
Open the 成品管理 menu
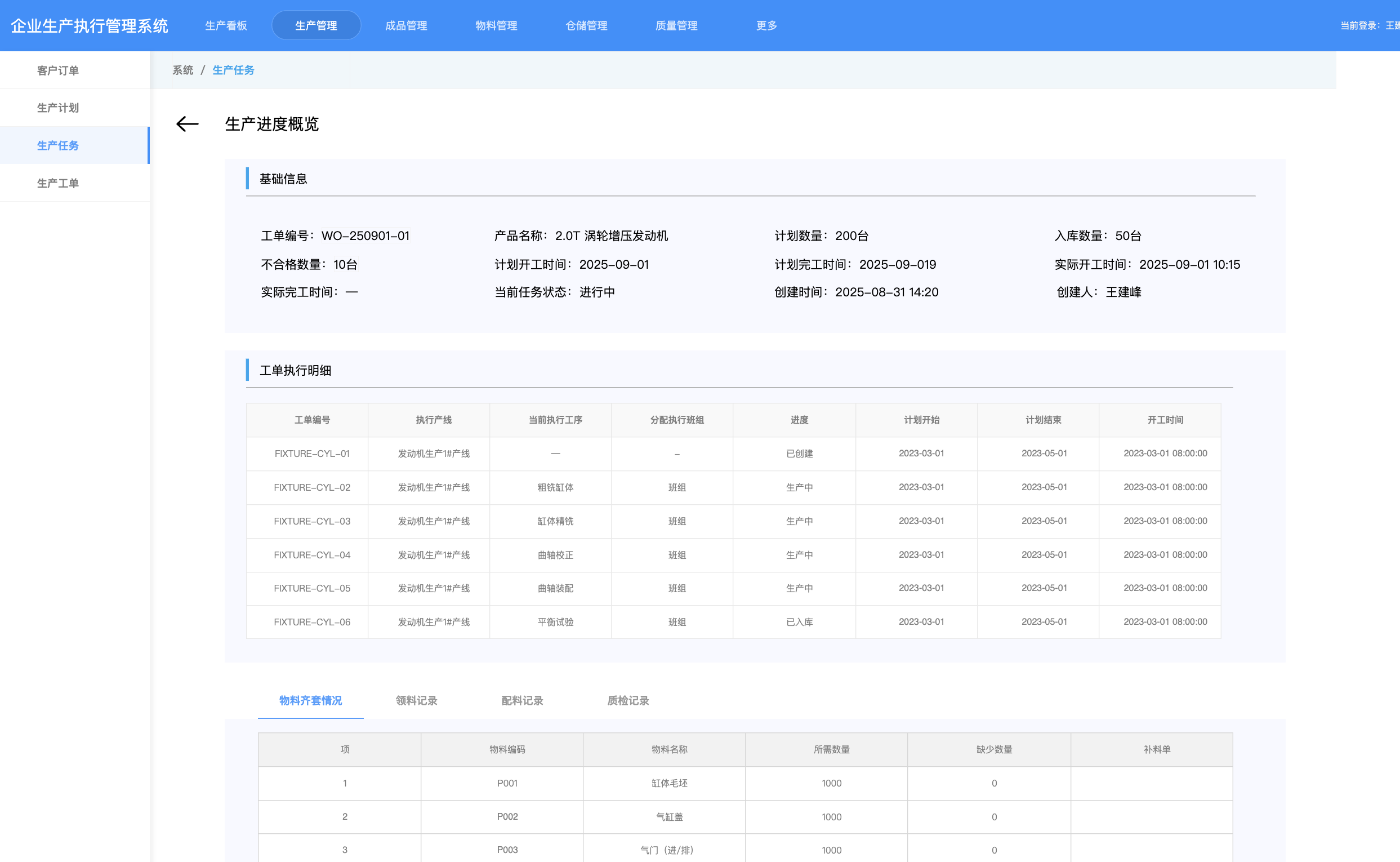406,26
